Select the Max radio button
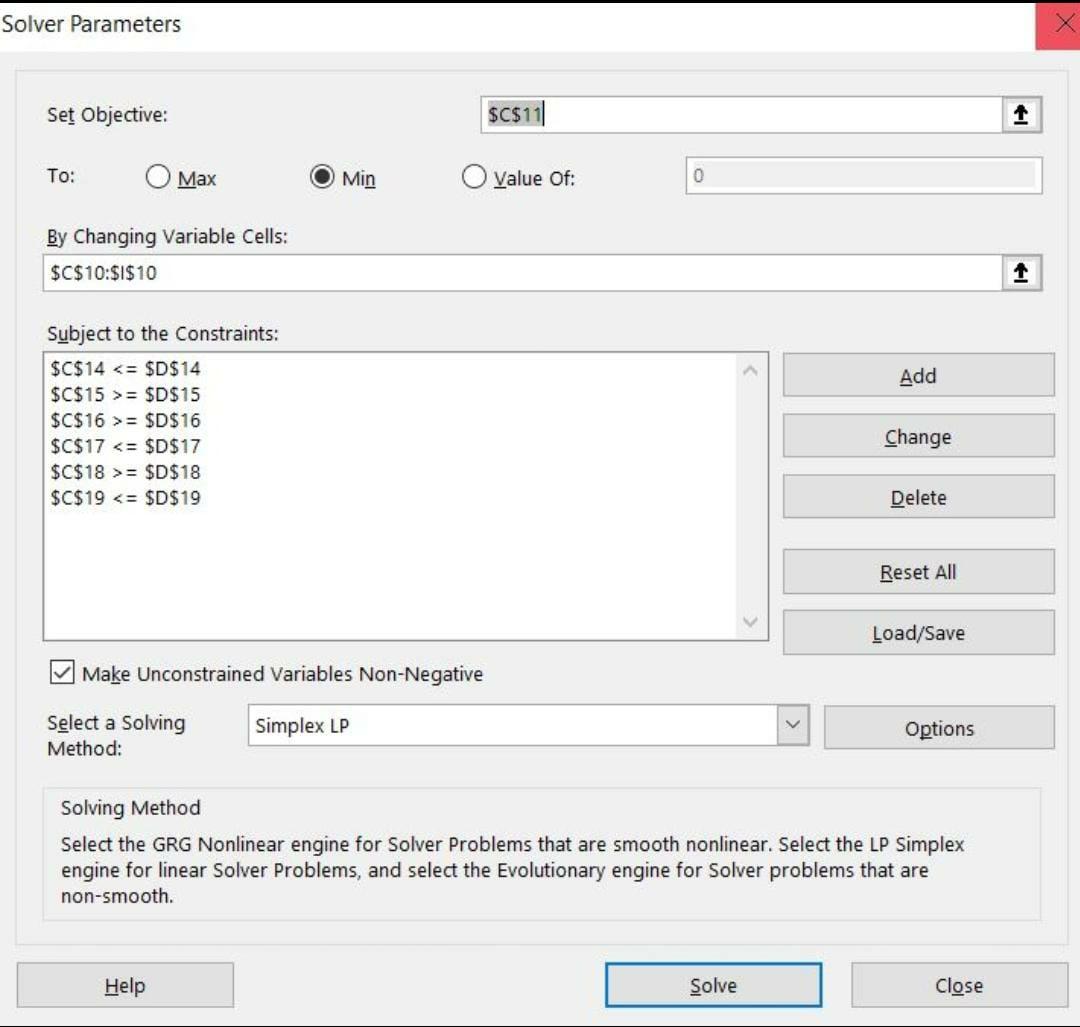Image resolution: width=1080 pixels, height=1027 pixels. coord(158,178)
